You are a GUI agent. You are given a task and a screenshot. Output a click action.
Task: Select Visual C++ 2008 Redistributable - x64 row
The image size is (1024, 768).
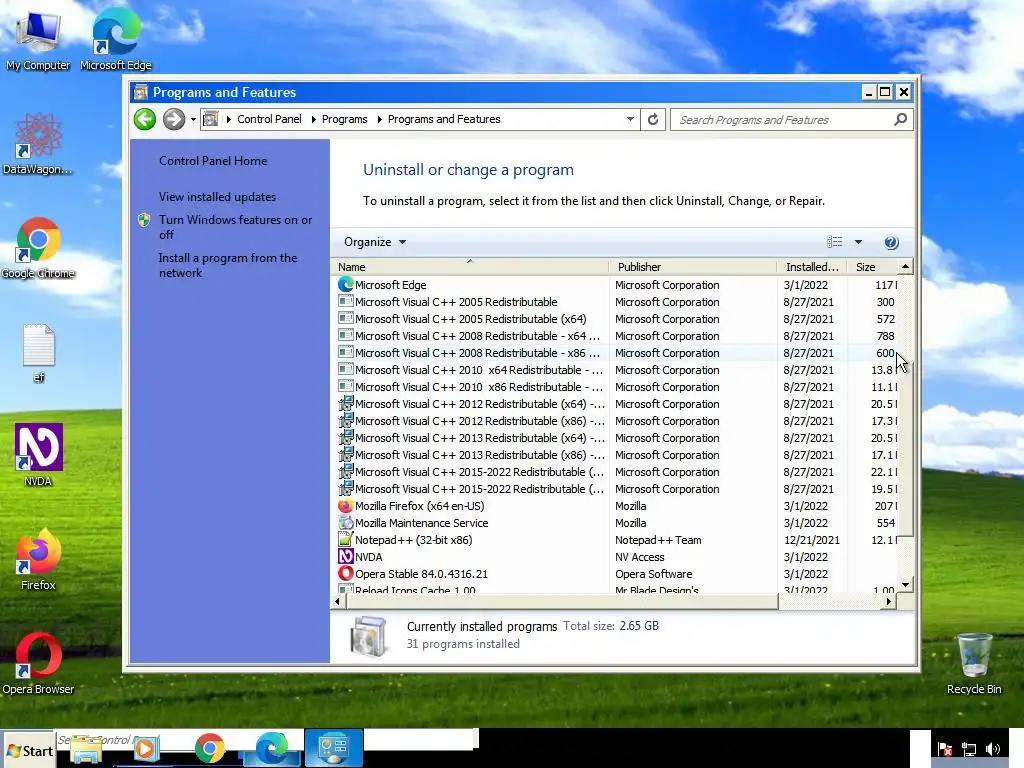click(x=616, y=336)
